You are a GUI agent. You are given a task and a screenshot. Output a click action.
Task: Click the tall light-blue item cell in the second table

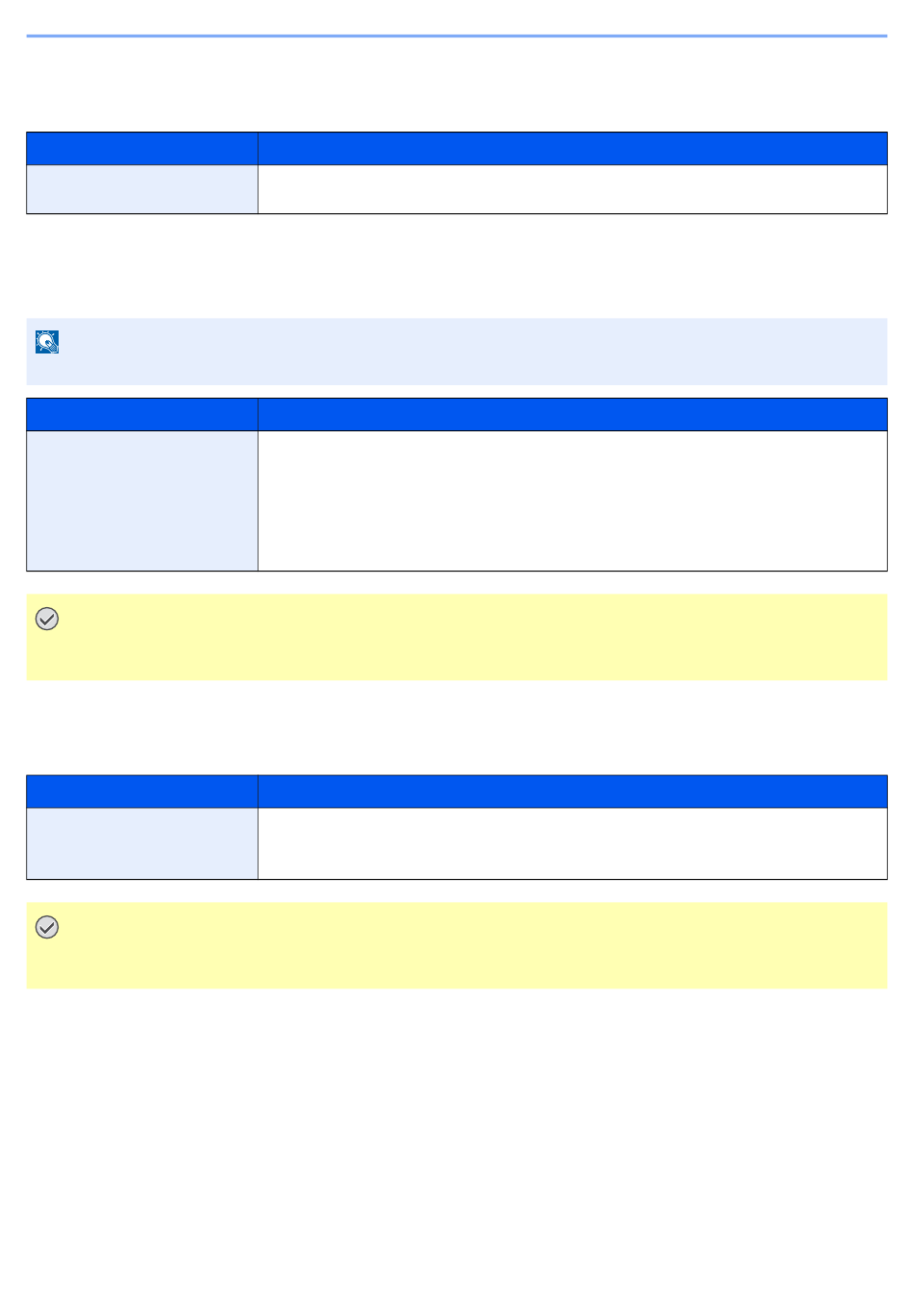[142, 501]
